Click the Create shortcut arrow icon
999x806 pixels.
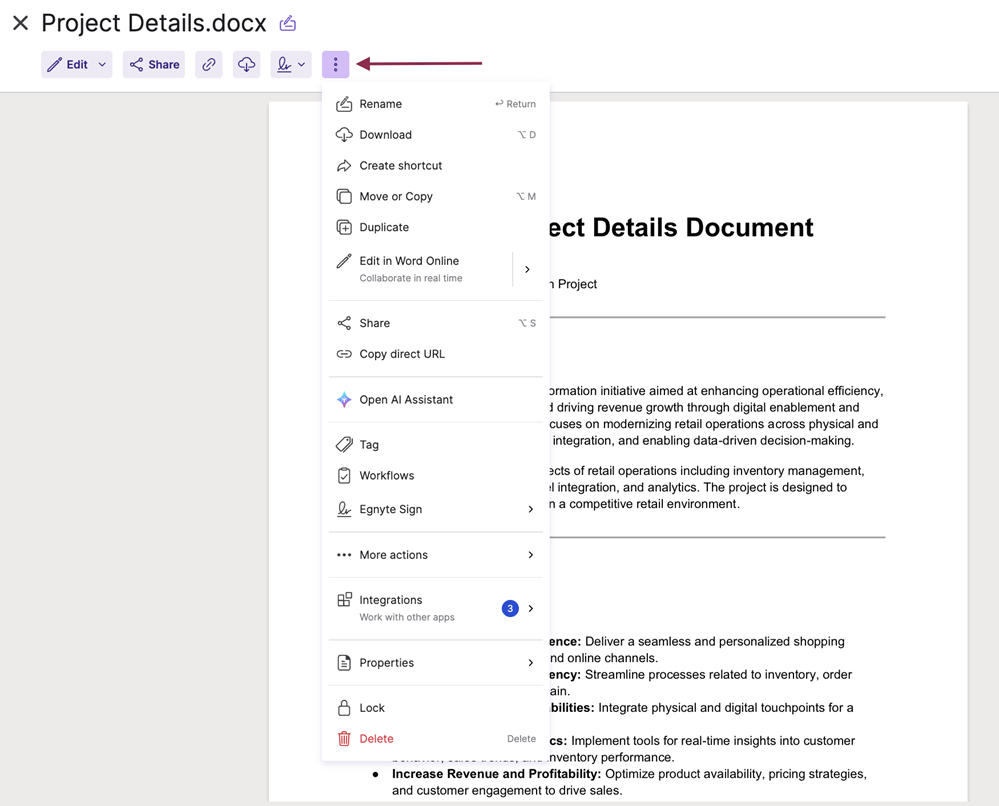click(344, 166)
